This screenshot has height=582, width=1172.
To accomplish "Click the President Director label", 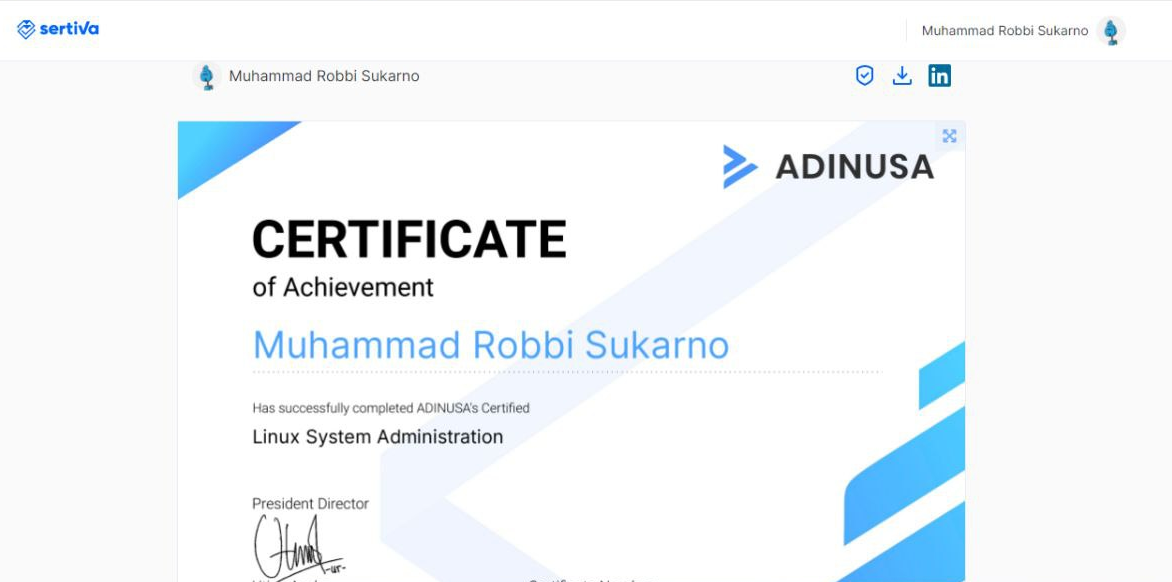I will [x=310, y=503].
